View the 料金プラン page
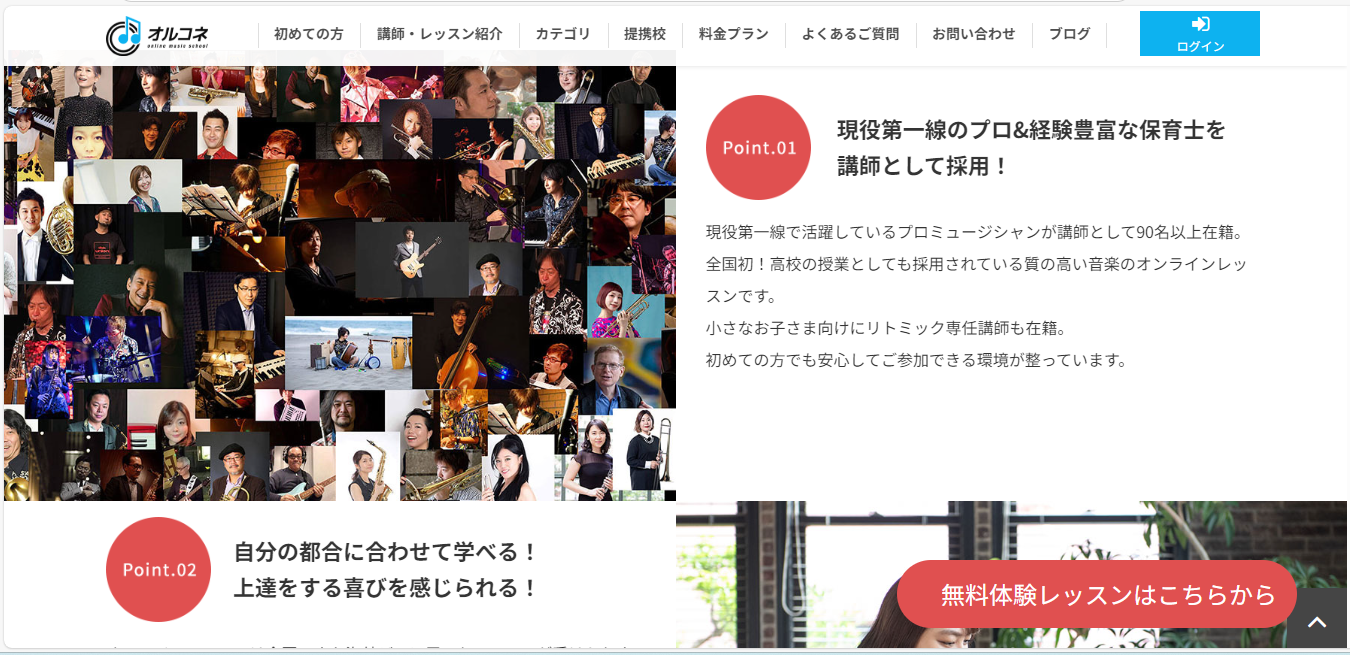Screen dimensions: 1350x655 [x=733, y=34]
